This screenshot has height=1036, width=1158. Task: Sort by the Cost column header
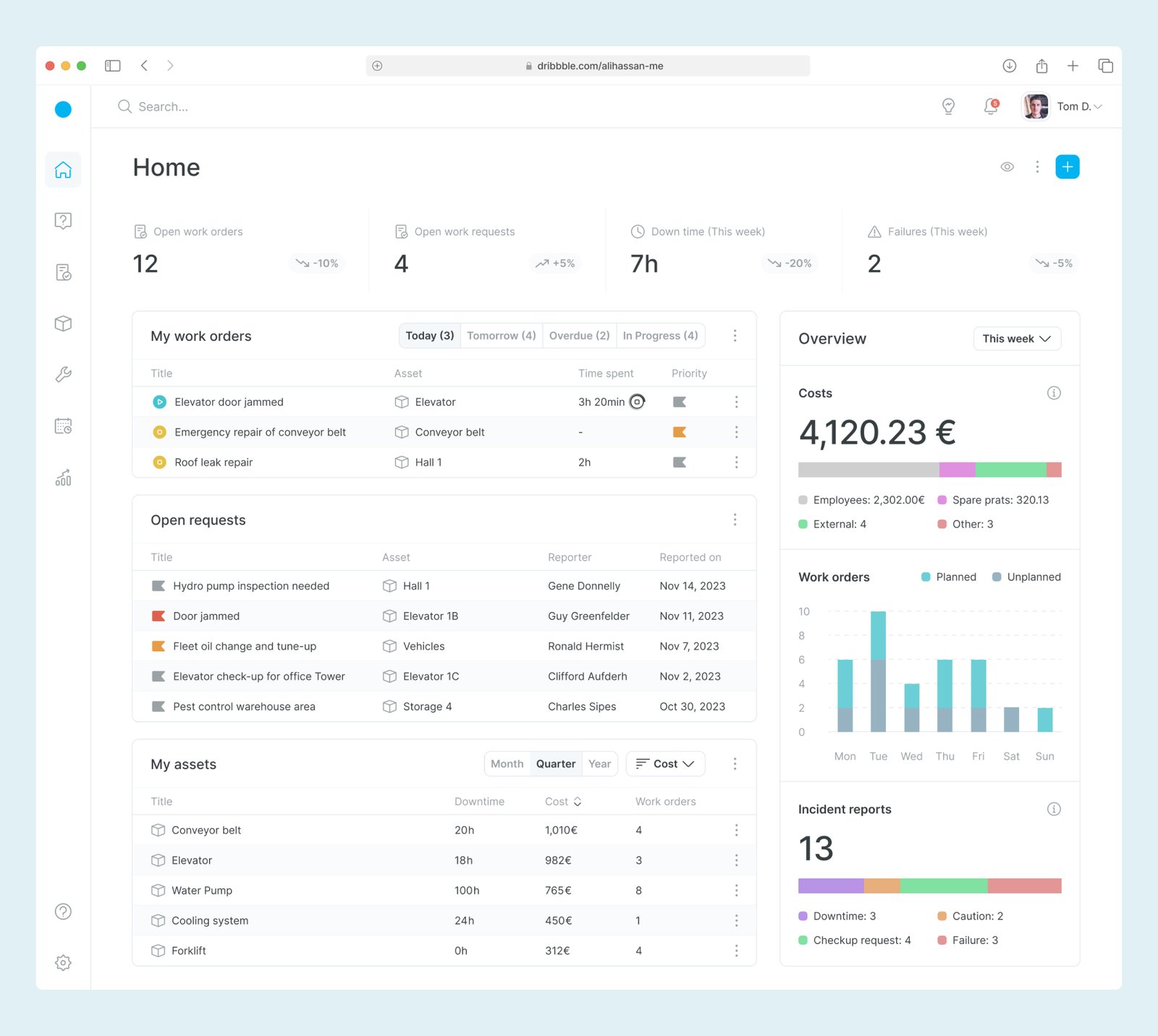click(563, 802)
